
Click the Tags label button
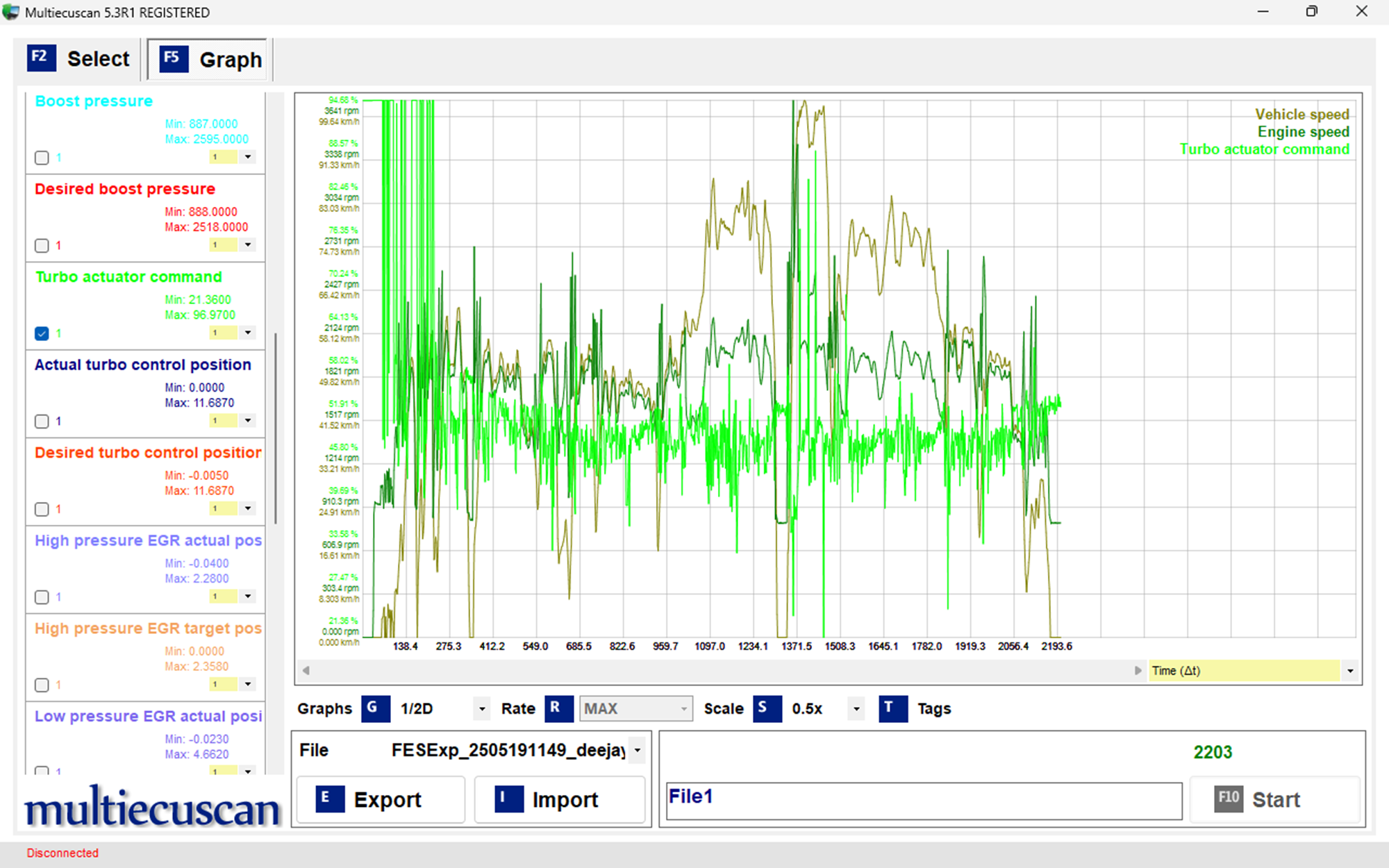click(933, 709)
